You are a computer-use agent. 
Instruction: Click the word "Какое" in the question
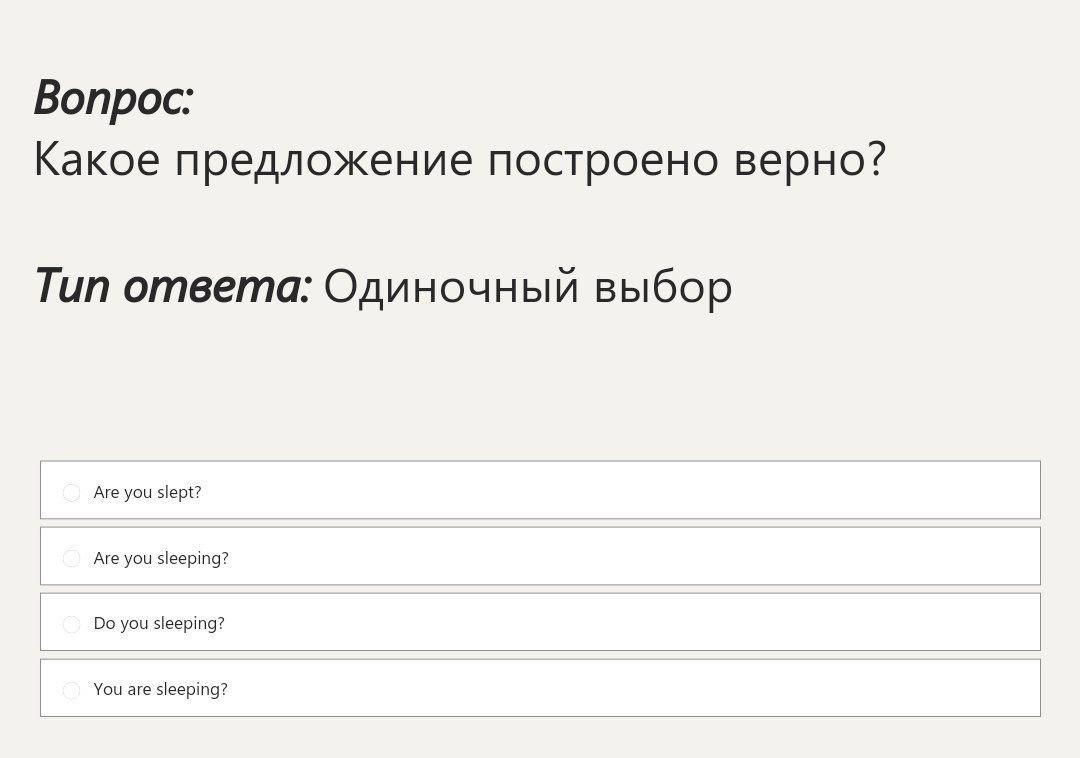point(97,159)
